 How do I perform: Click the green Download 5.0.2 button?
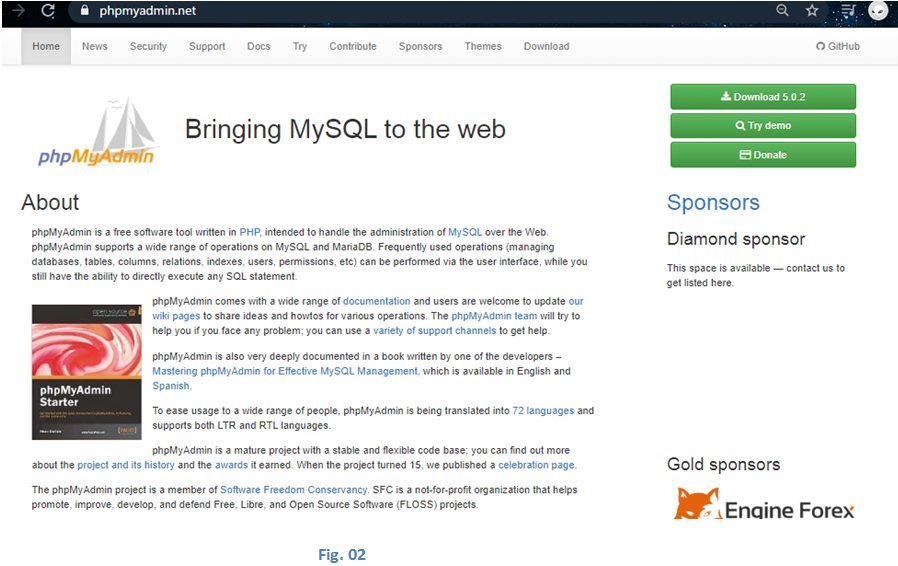click(x=763, y=97)
